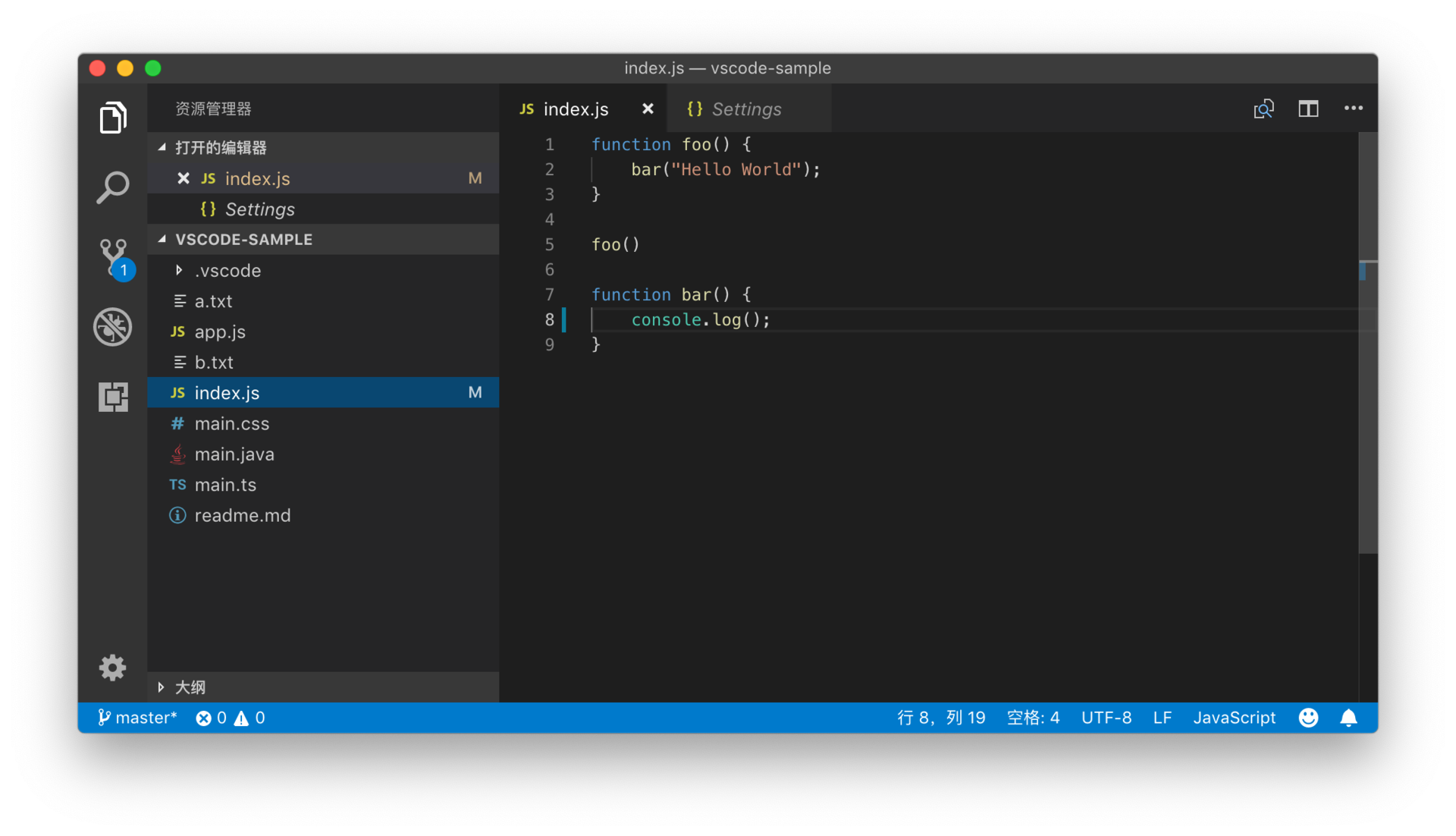This screenshot has width=1456, height=836.
Task: Click the master* branch in status bar
Action: (137, 718)
